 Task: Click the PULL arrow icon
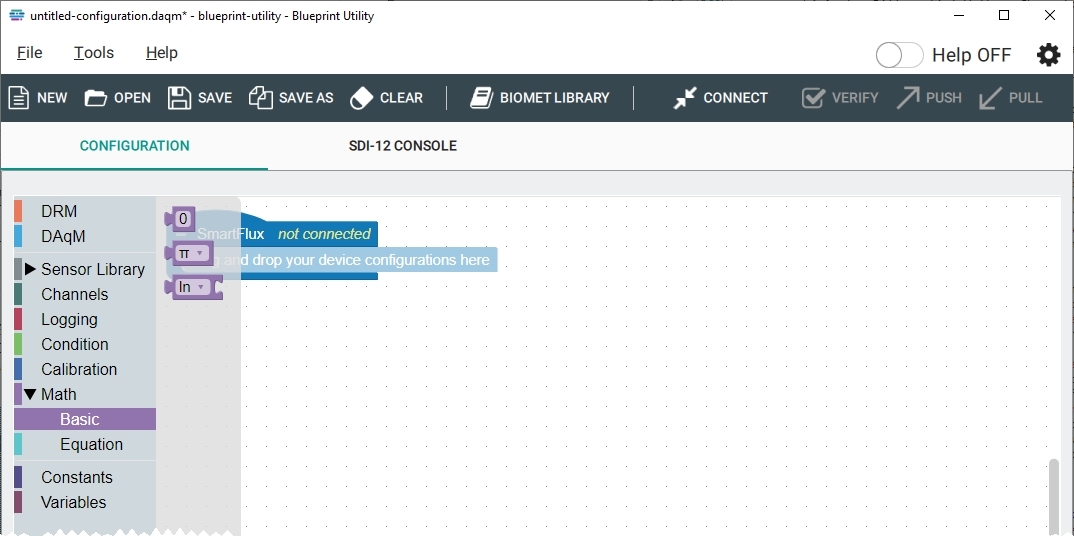pyautogui.click(x=990, y=98)
